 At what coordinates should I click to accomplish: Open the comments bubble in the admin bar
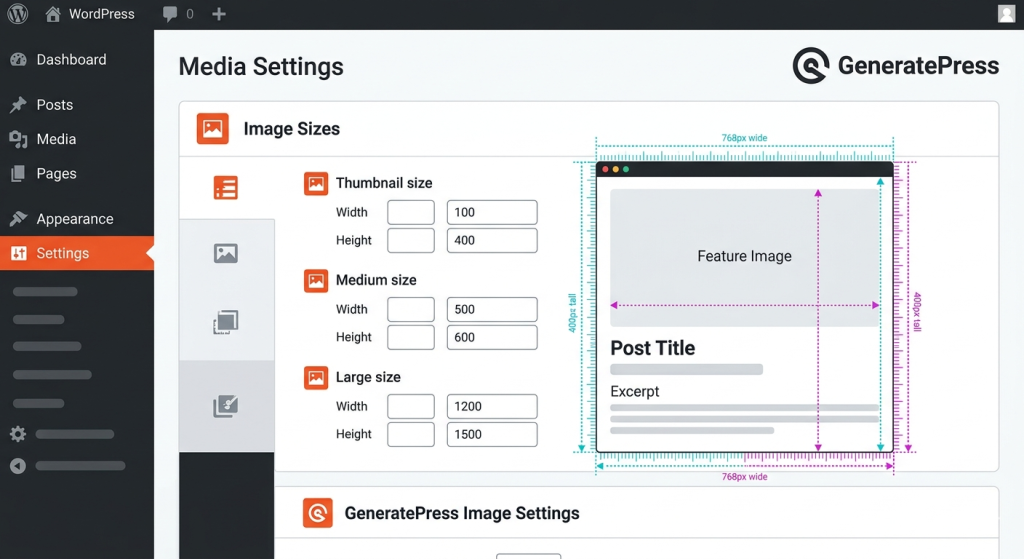[x=170, y=14]
